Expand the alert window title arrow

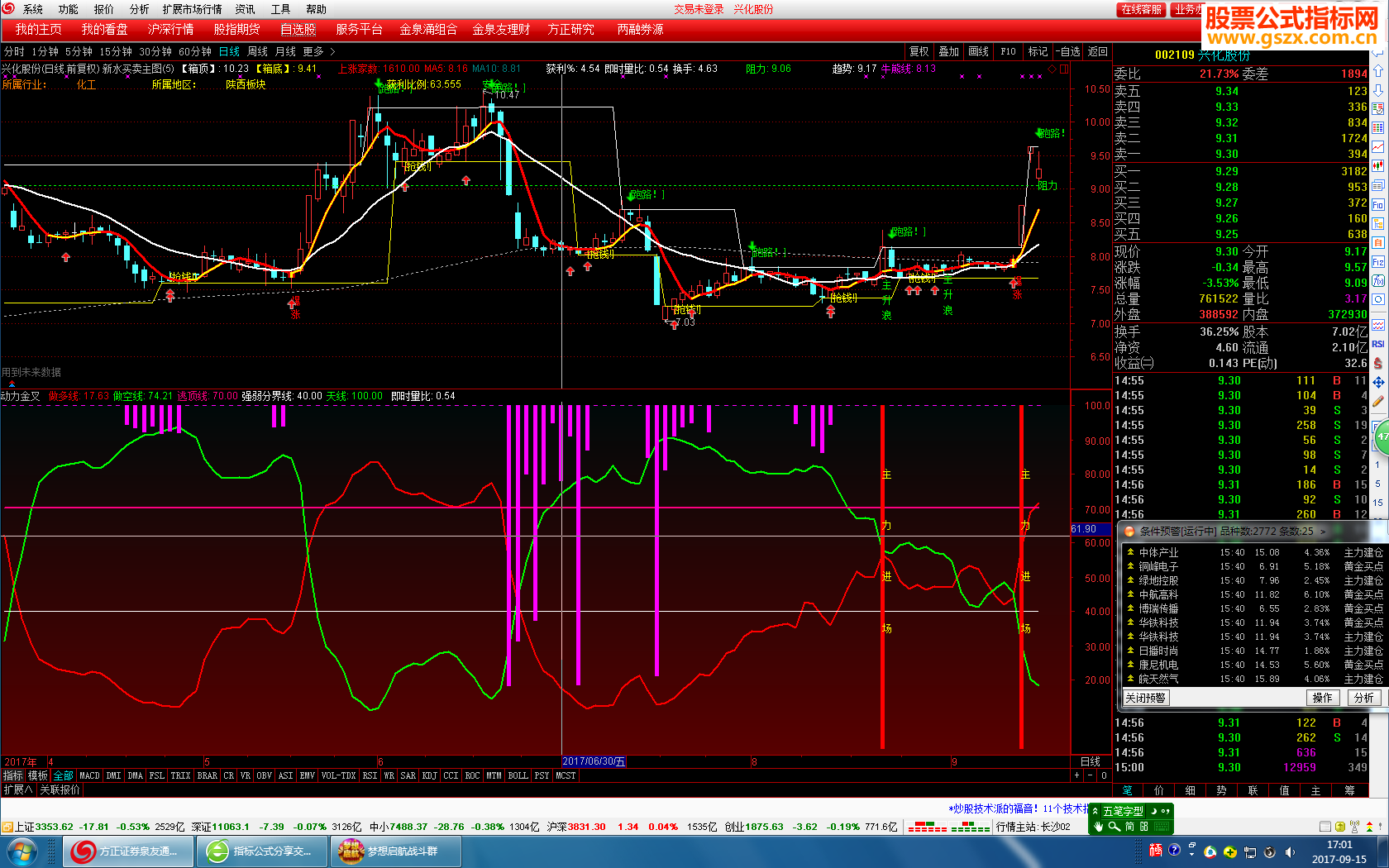point(1323,531)
